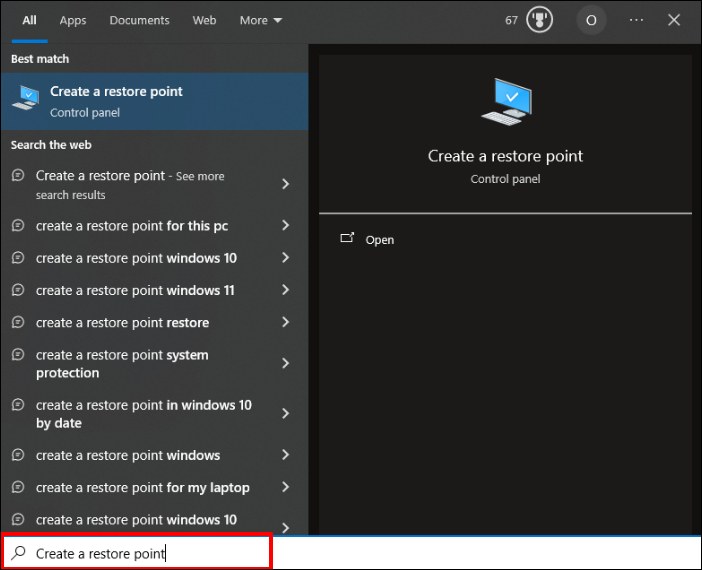The image size is (702, 570).
Task: Choose 'create a restore point restore' suggestion
Action: pyautogui.click(x=122, y=322)
